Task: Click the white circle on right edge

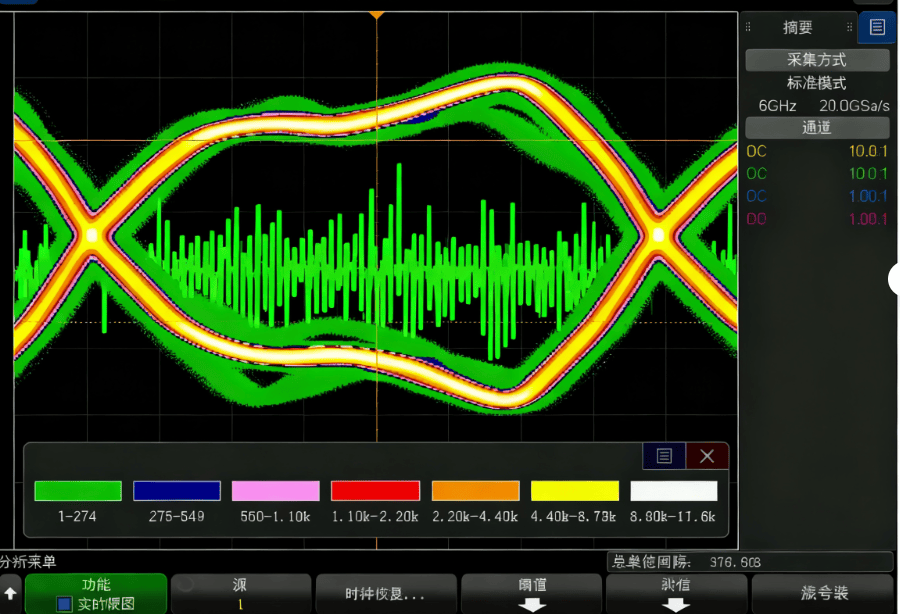Action: point(895,279)
